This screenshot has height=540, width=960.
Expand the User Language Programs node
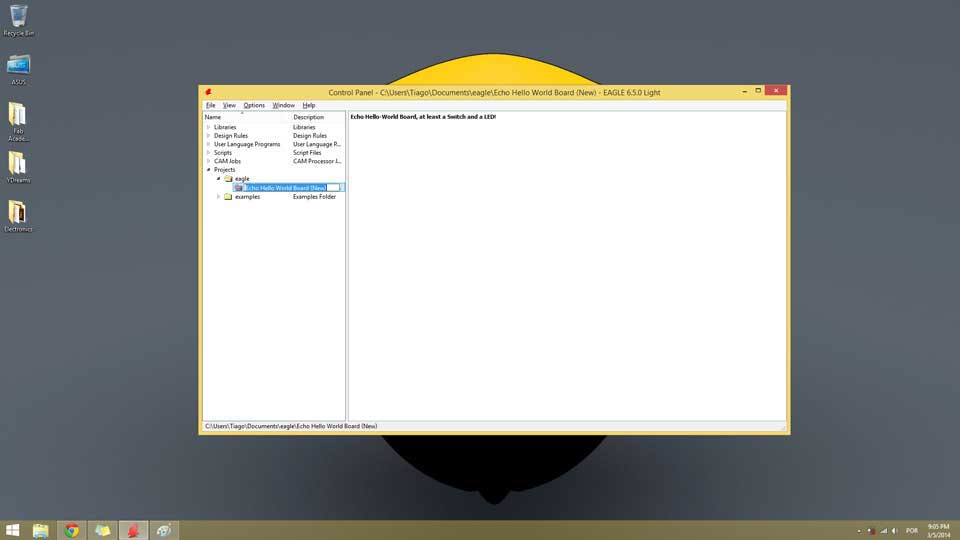coord(209,144)
